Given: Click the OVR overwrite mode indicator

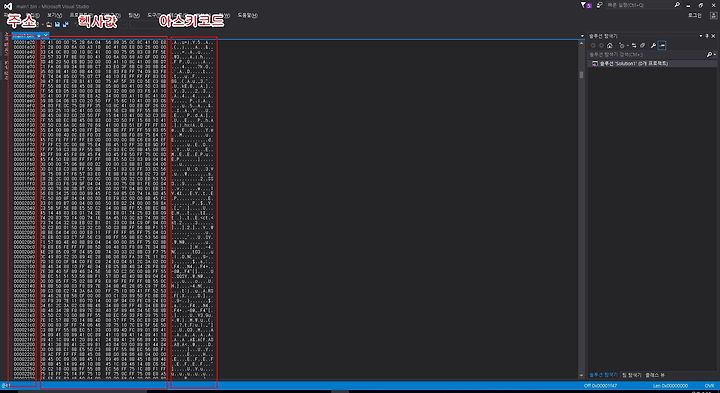Looking at the screenshot, I should 710,386.
